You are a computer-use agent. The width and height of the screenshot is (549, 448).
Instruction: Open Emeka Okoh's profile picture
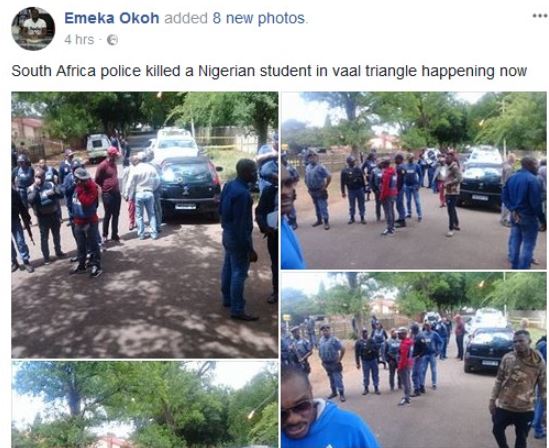click(x=33, y=29)
